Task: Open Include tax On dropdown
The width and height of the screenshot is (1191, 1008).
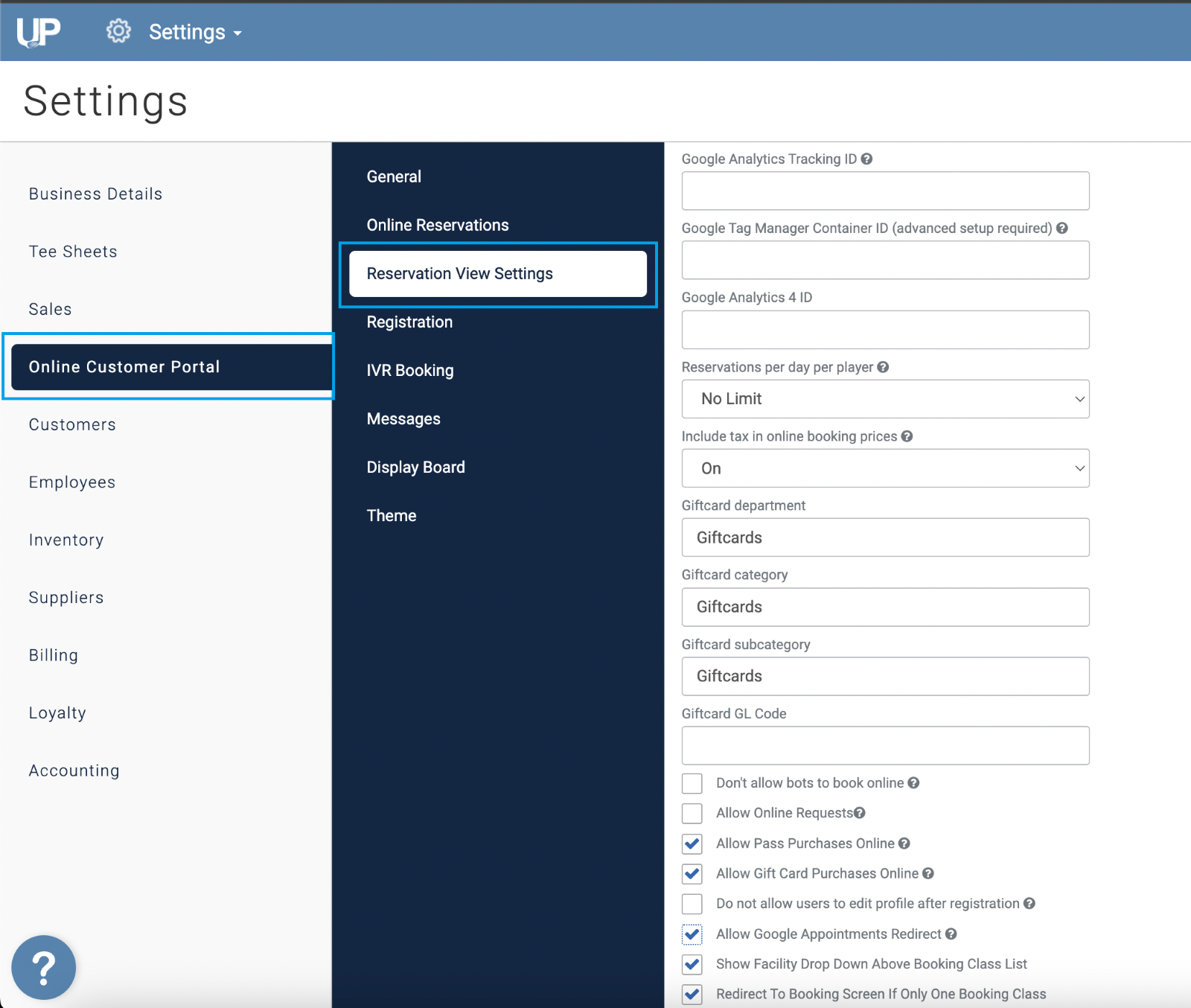Action: tap(886, 468)
